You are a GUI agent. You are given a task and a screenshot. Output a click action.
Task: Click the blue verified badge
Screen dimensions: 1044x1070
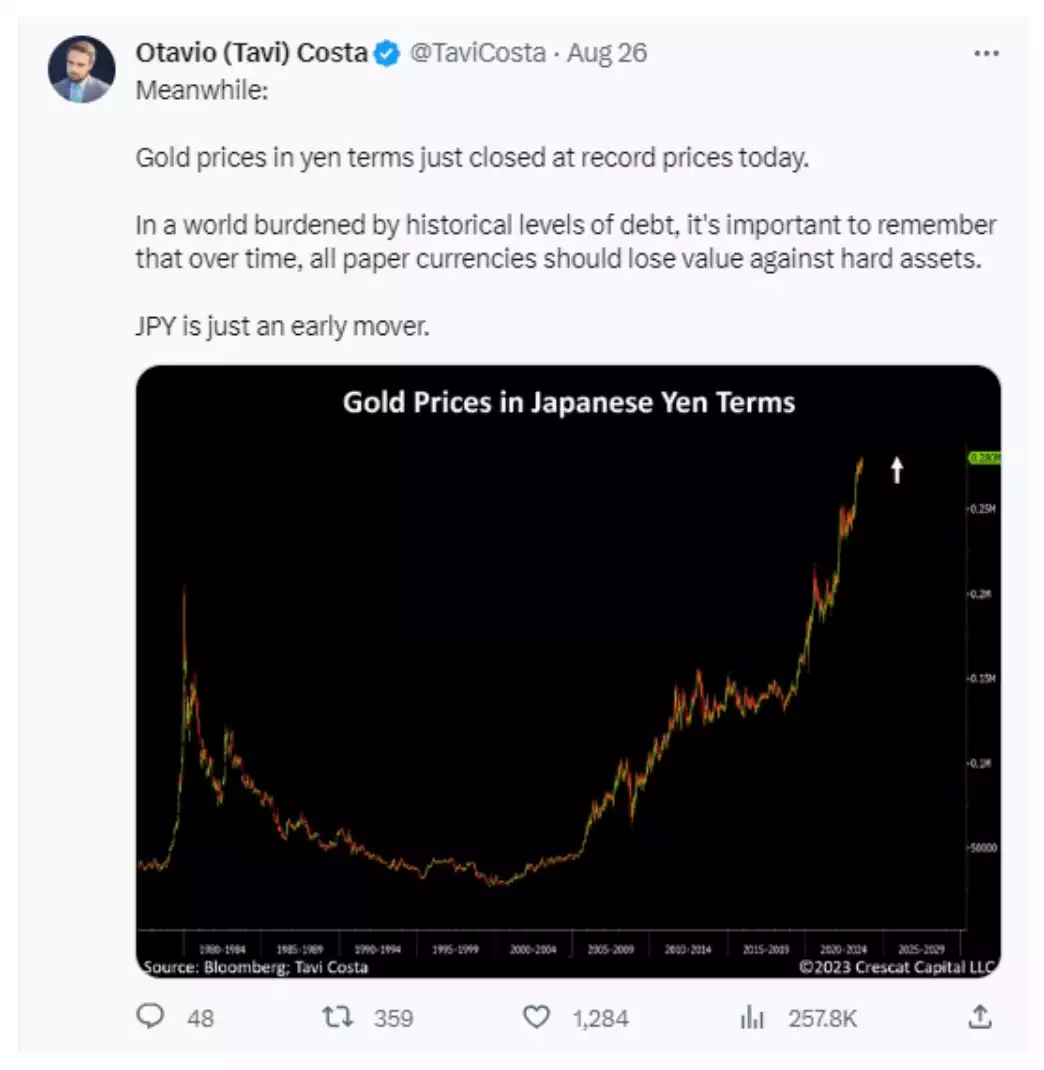click(x=387, y=53)
